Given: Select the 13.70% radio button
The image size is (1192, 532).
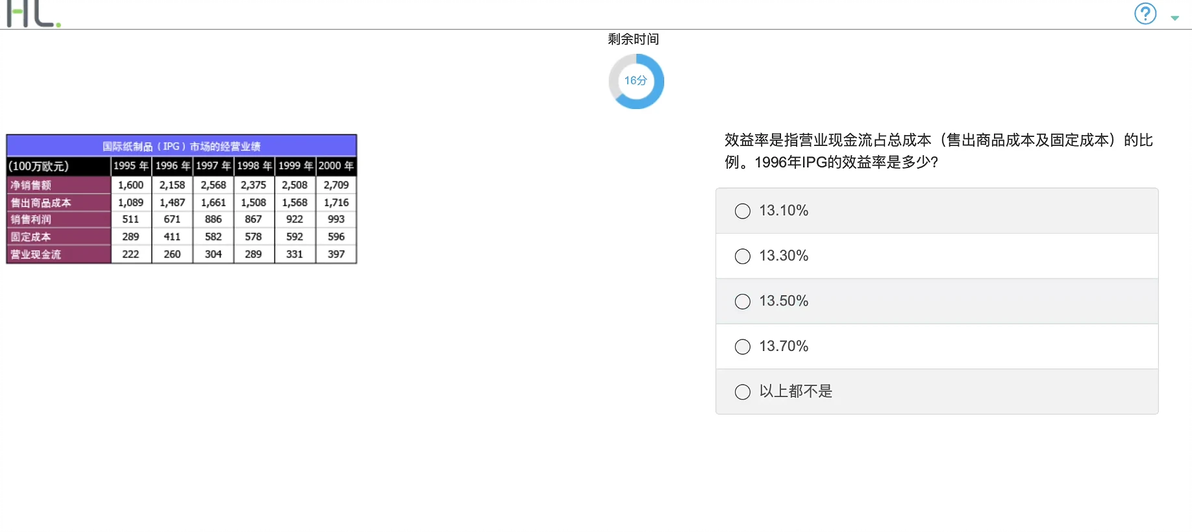Looking at the screenshot, I should click(743, 347).
